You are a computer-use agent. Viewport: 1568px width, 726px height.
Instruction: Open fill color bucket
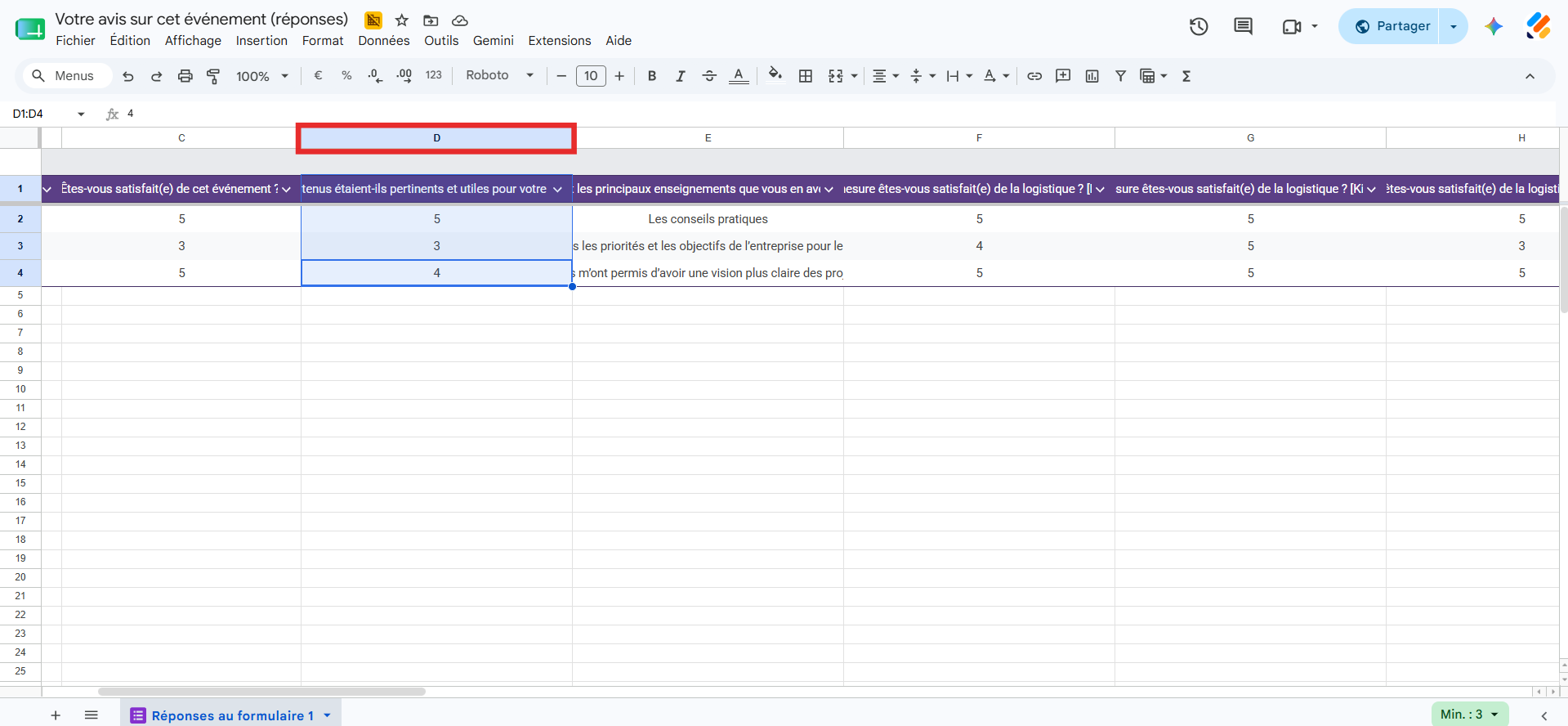775,75
